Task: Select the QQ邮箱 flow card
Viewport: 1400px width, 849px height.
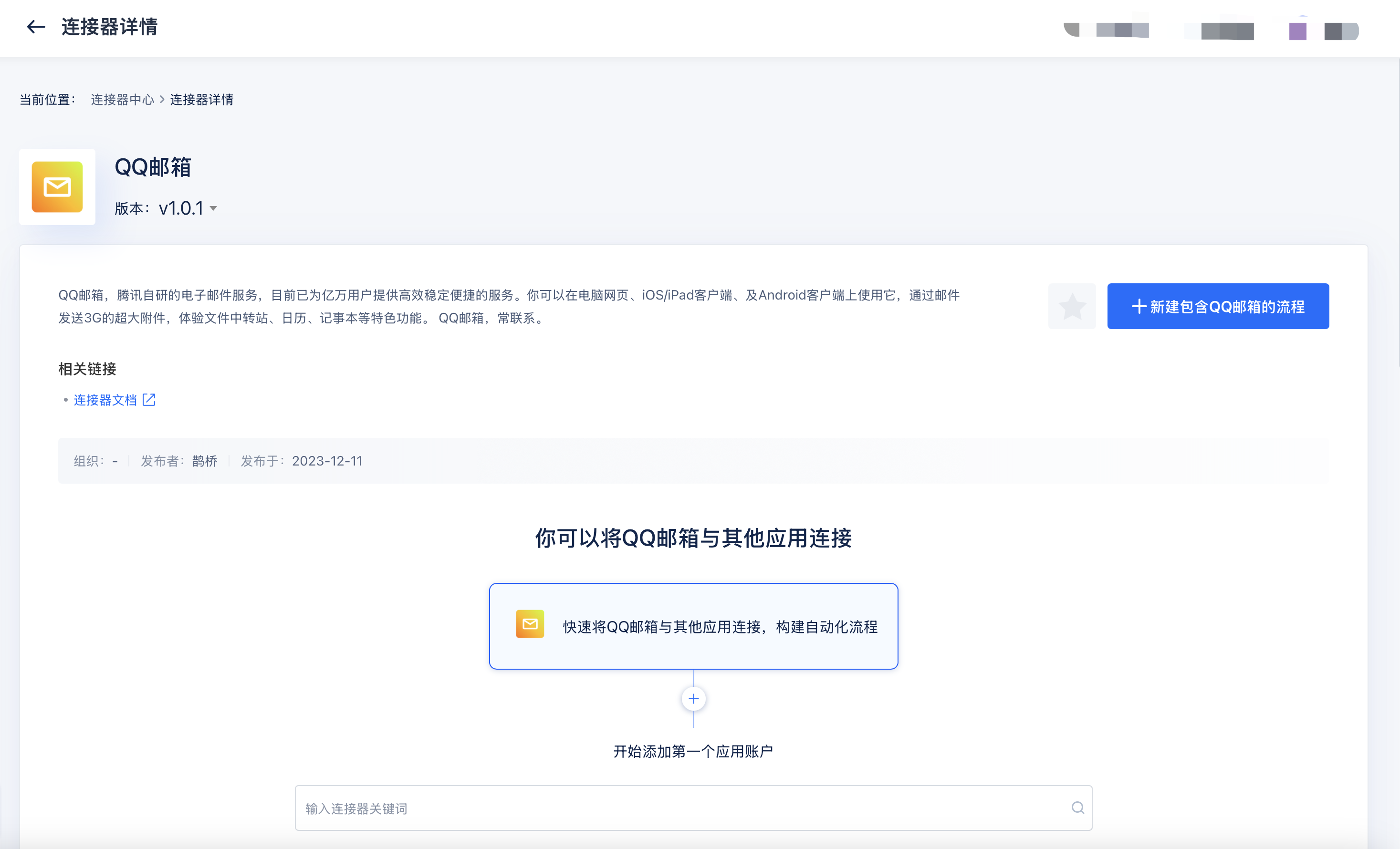Action: (693, 626)
